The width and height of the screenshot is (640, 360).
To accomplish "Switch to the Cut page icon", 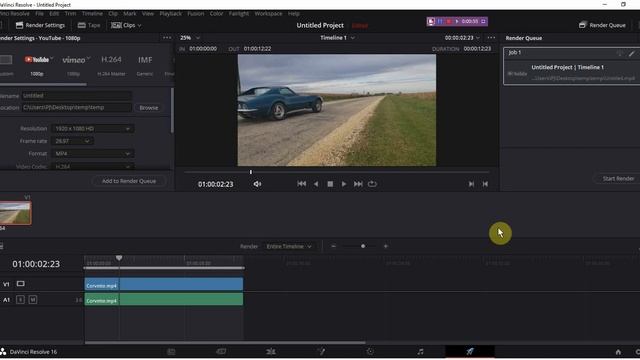I will (x=221, y=351).
